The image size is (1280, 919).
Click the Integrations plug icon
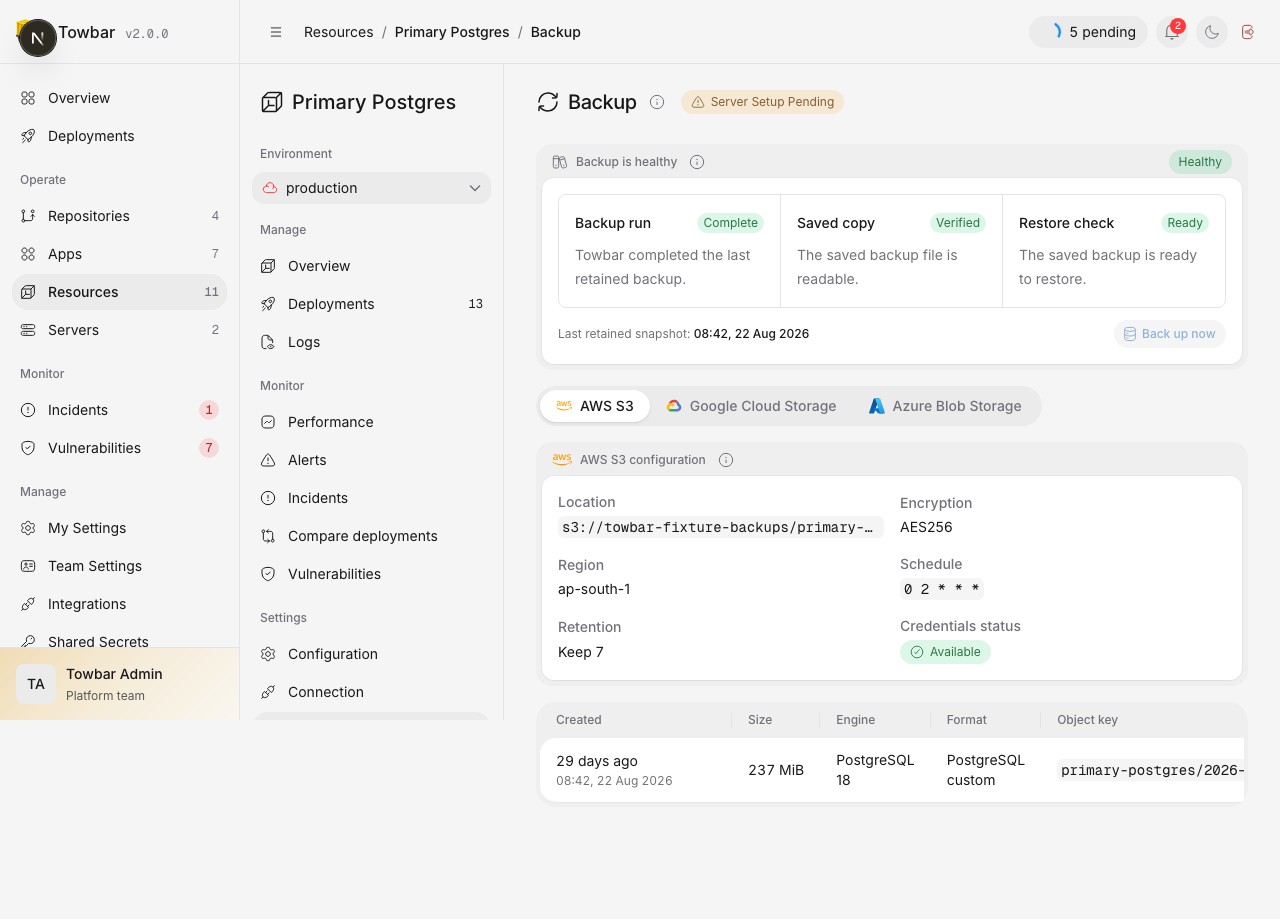tap(28, 604)
